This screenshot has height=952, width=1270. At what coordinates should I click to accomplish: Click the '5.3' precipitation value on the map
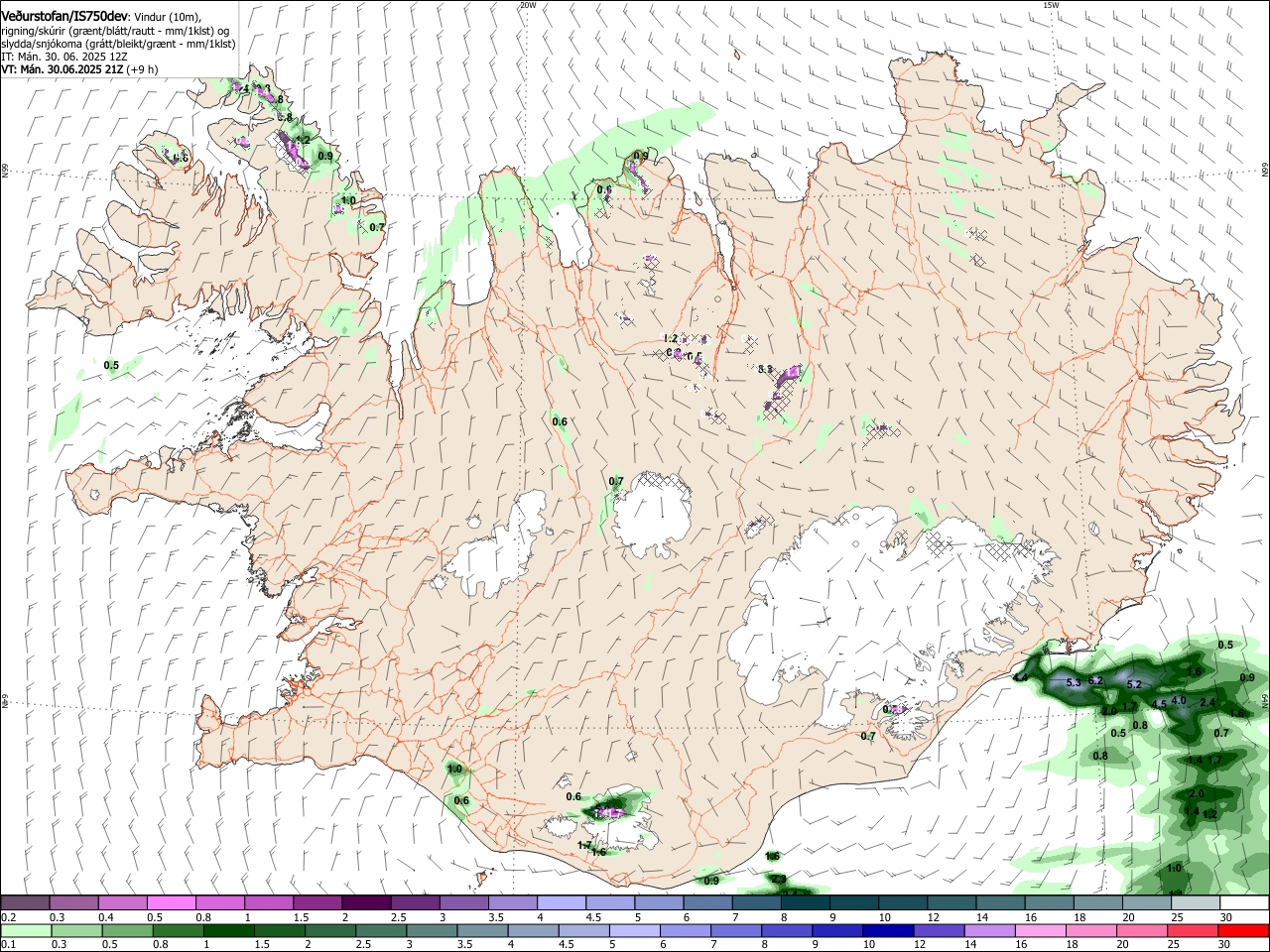(x=1073, y=682)
